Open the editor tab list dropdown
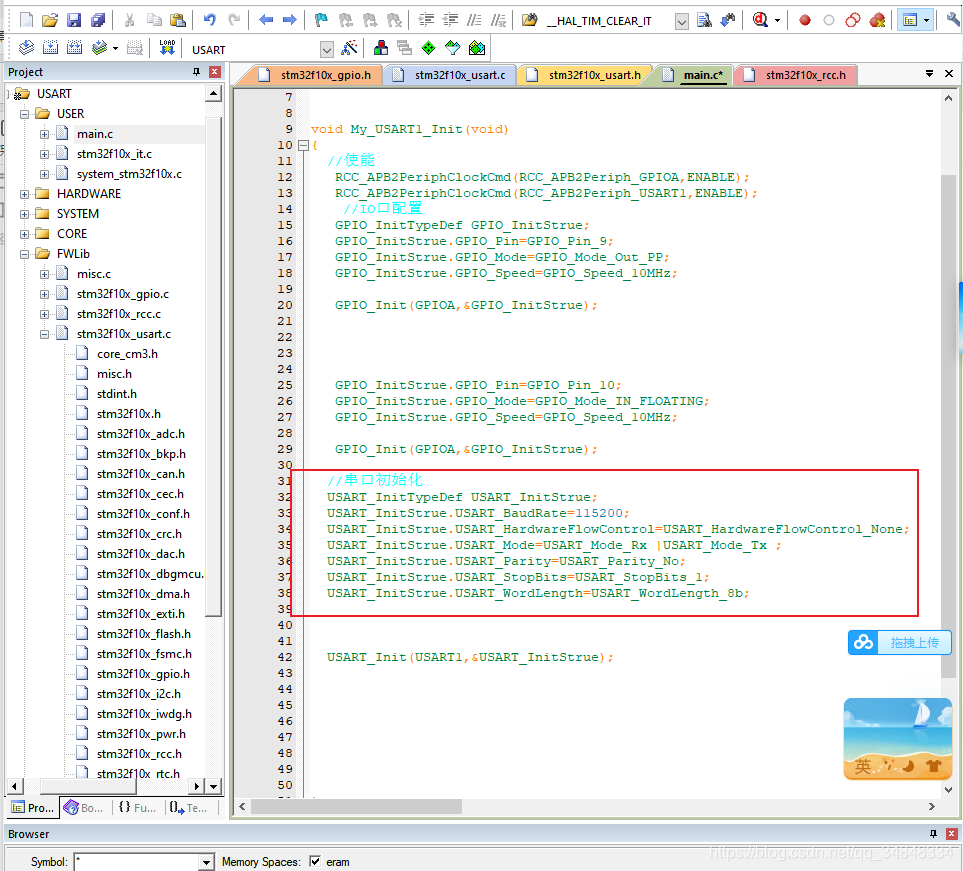This screenshot has width=963, height=871. (x=929, y=73)
